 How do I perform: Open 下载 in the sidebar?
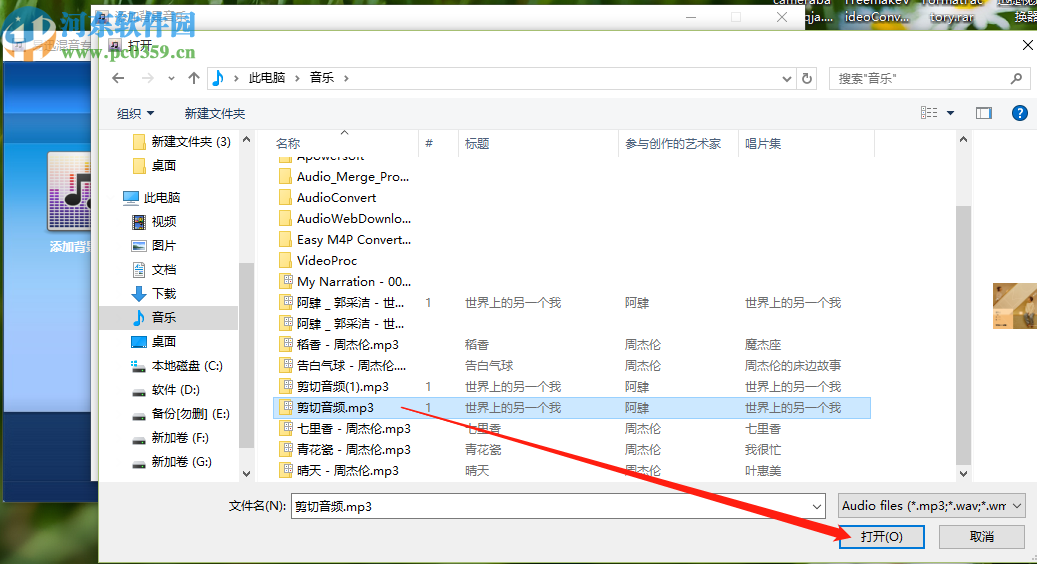pyautogui.click(x=154, y=294)
